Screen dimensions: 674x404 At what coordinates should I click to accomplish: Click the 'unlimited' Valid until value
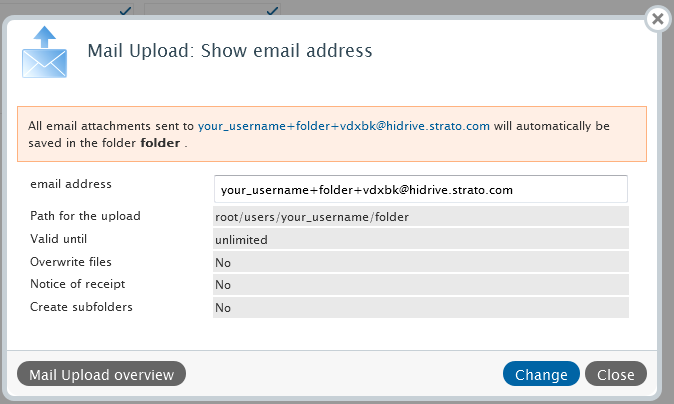[x=241, y=239]
